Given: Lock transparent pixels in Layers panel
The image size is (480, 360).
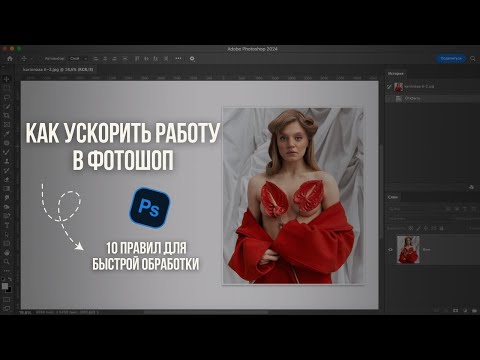Looking at the screenshot, I should click(x=411, y=228).
